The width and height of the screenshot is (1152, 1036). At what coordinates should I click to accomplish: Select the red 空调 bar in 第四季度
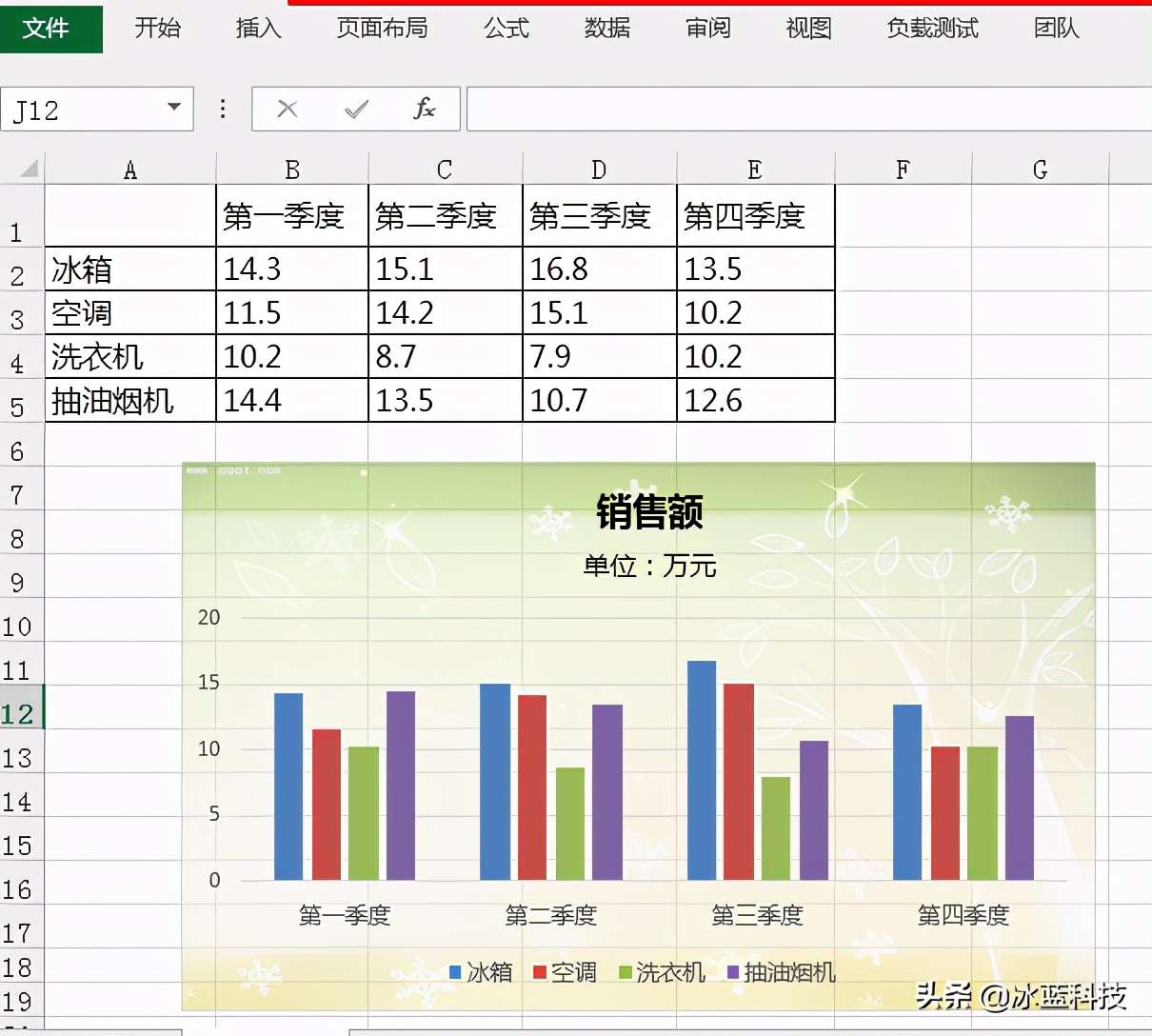pos(945,813)
